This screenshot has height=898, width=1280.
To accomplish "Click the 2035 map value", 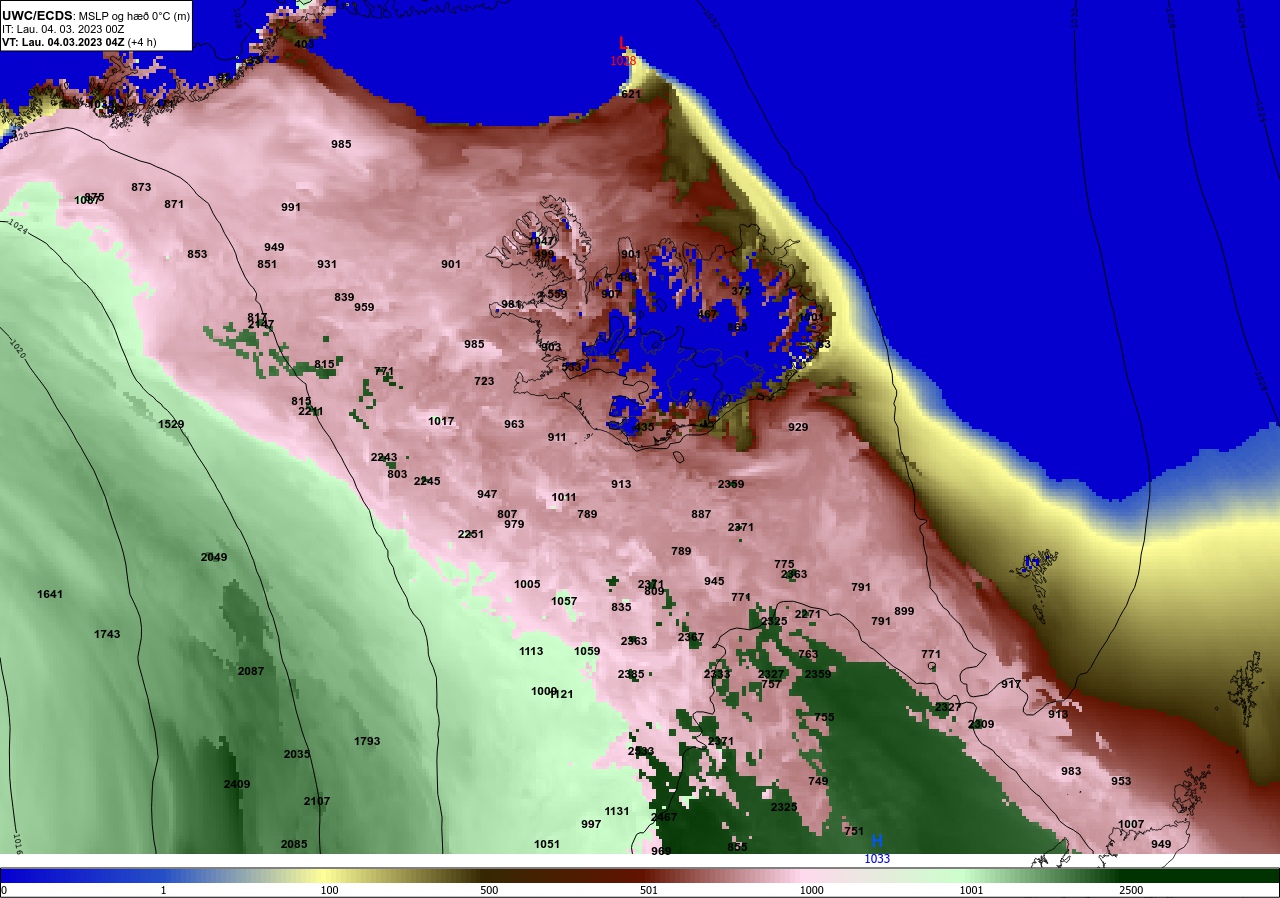I will click(297, 754).
